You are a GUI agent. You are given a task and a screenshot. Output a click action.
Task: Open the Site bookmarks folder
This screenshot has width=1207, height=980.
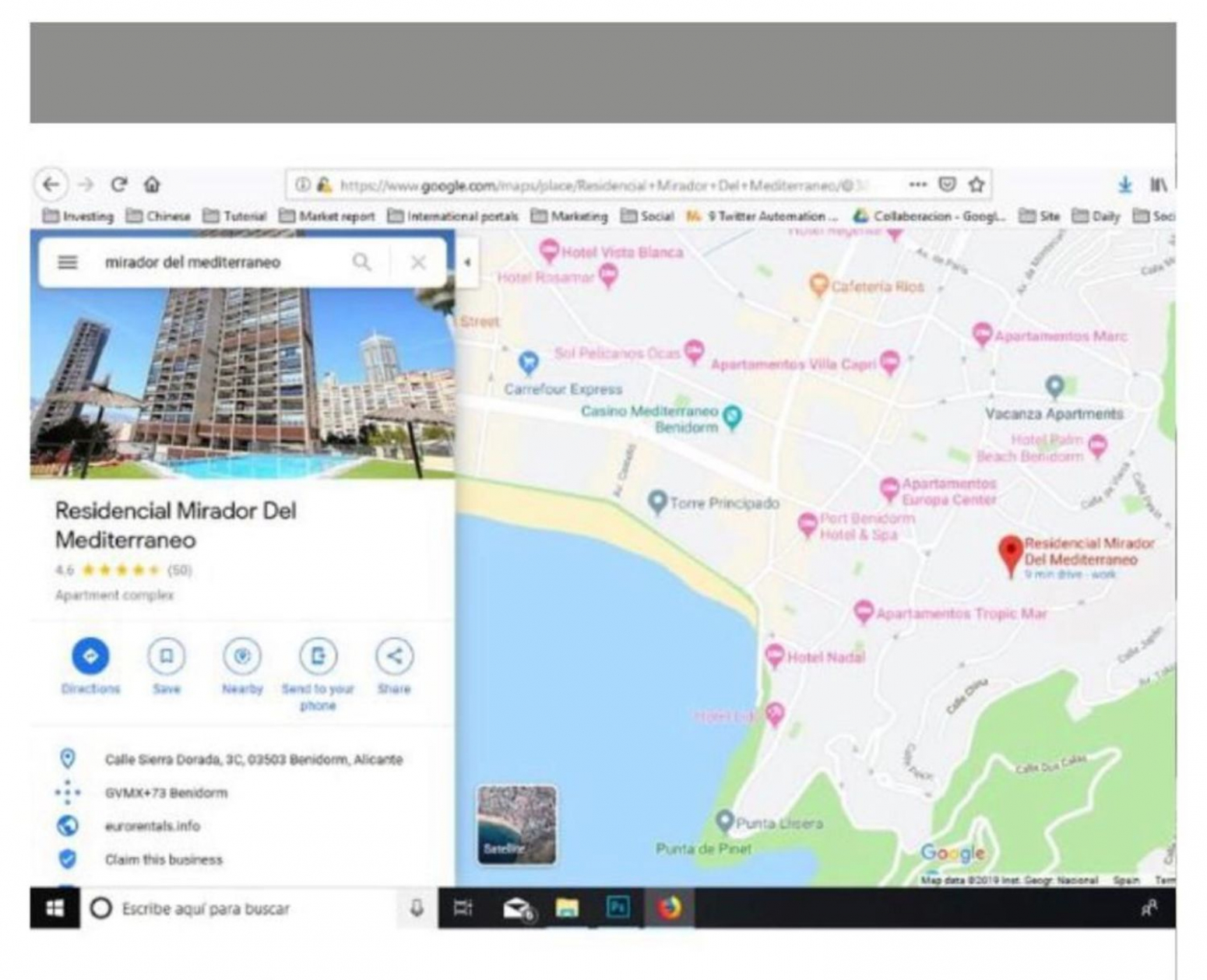[1040, 216]
